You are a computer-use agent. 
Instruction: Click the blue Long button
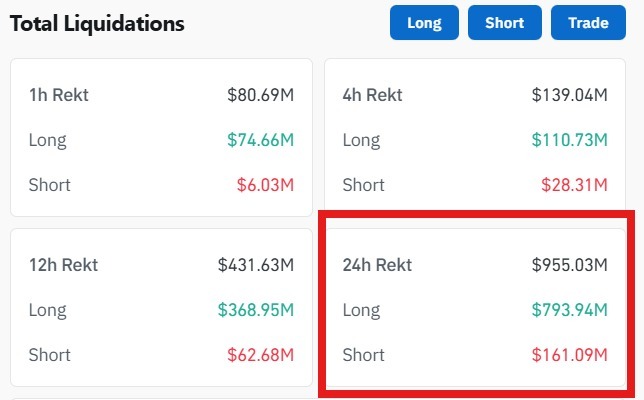[x=424, y=22]
